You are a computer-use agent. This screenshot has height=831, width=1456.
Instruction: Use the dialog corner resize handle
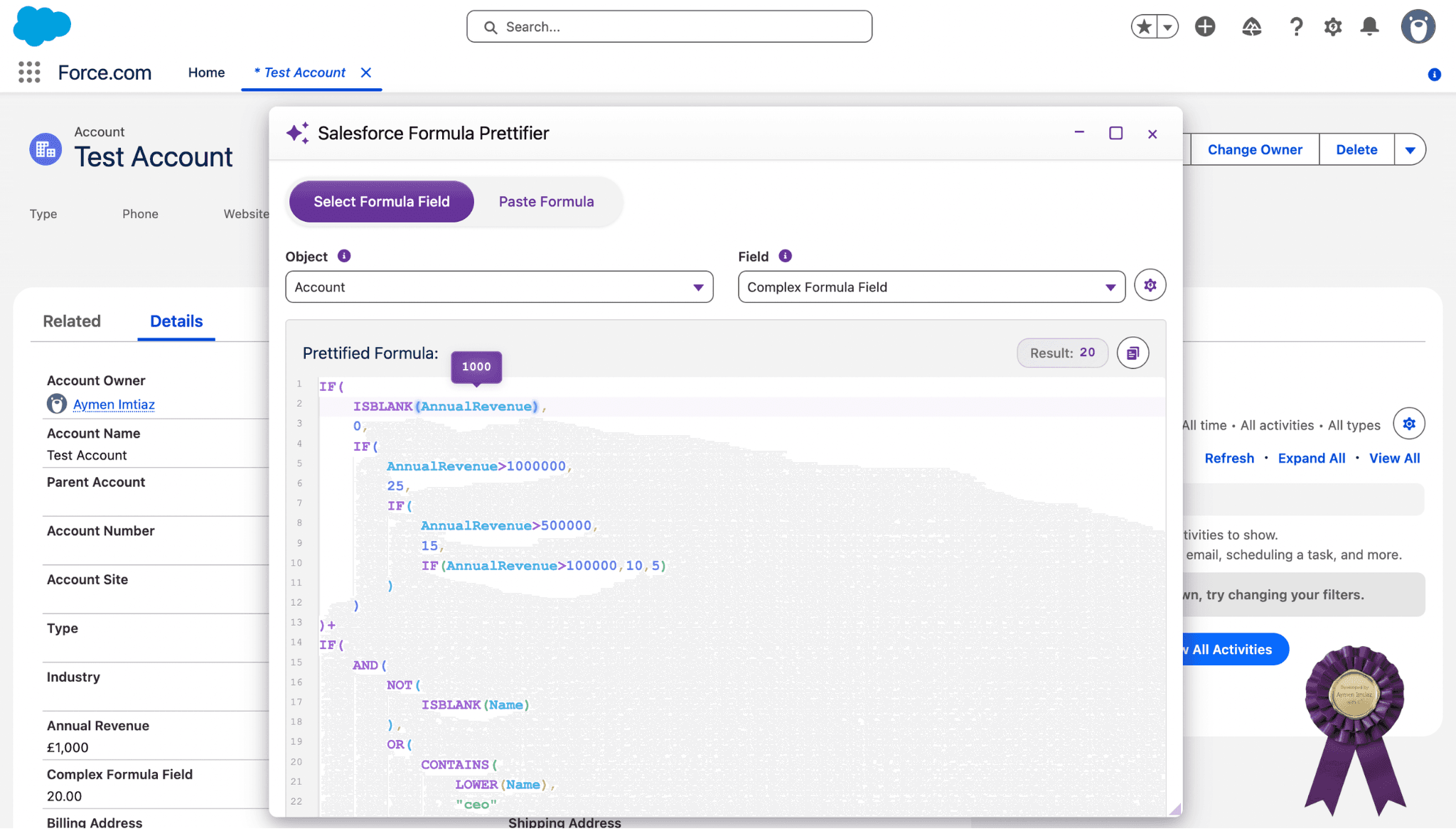[1175, 809]
